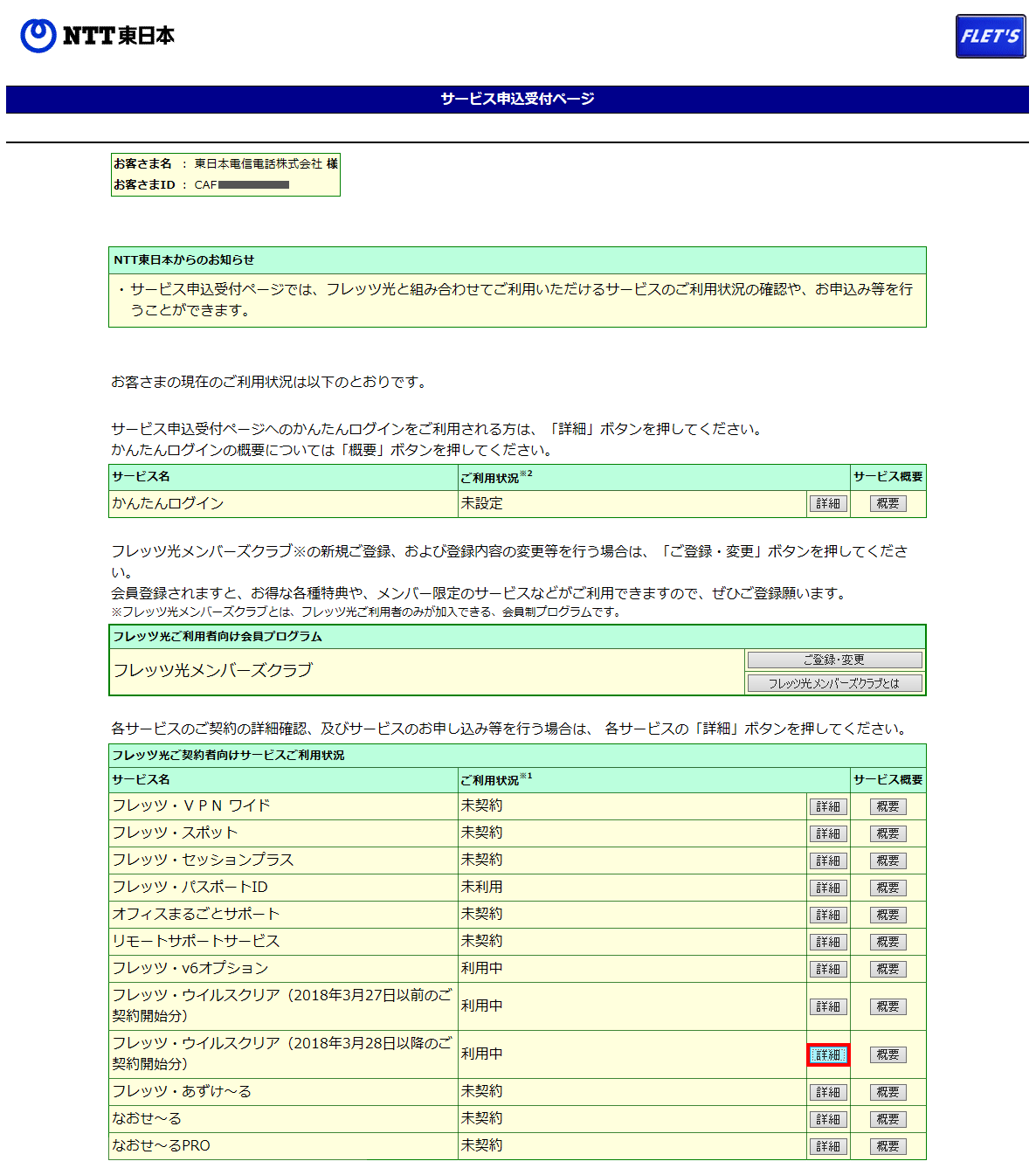Open 概要 for かんたんログイン
Image resolution: width=1036 pixels, height=1175 pixels.
point(888,504)
